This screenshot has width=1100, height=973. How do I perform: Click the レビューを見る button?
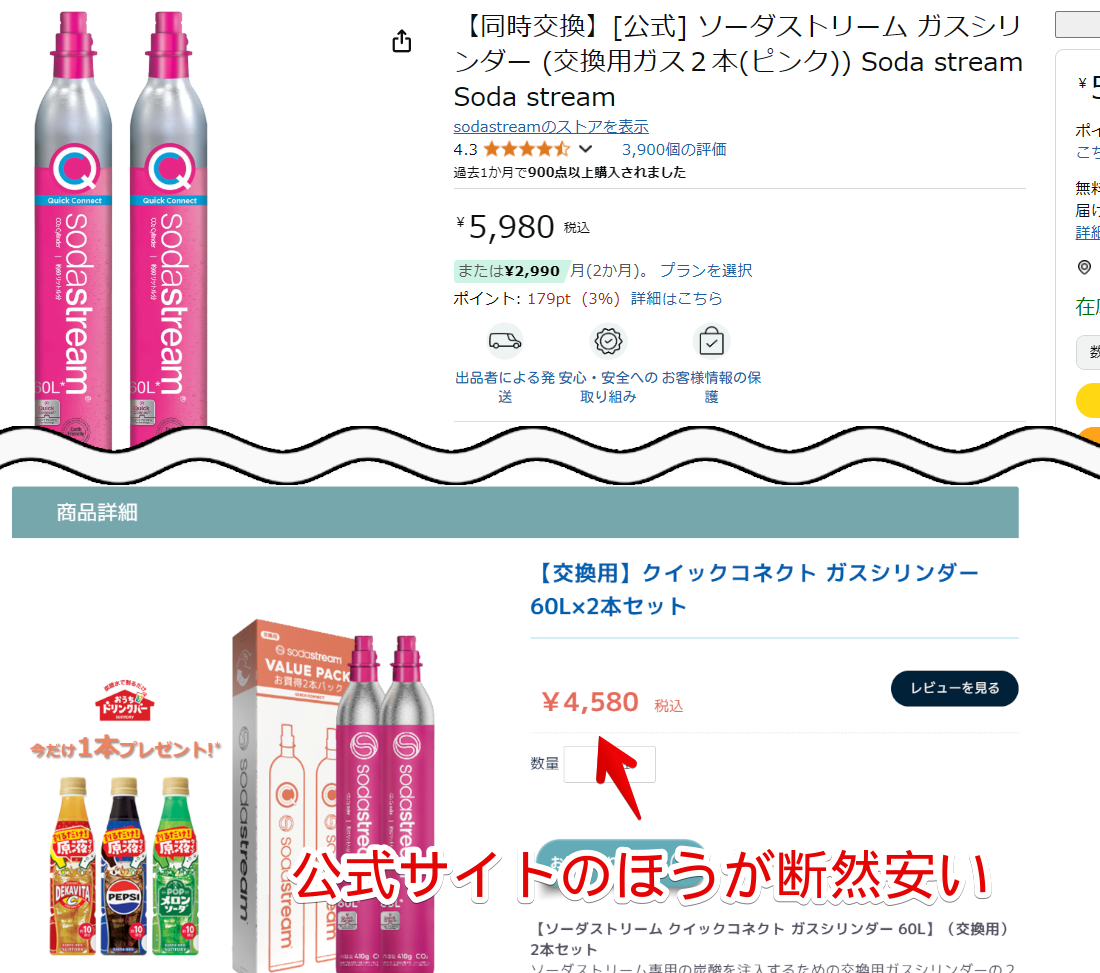pos(954,688)
